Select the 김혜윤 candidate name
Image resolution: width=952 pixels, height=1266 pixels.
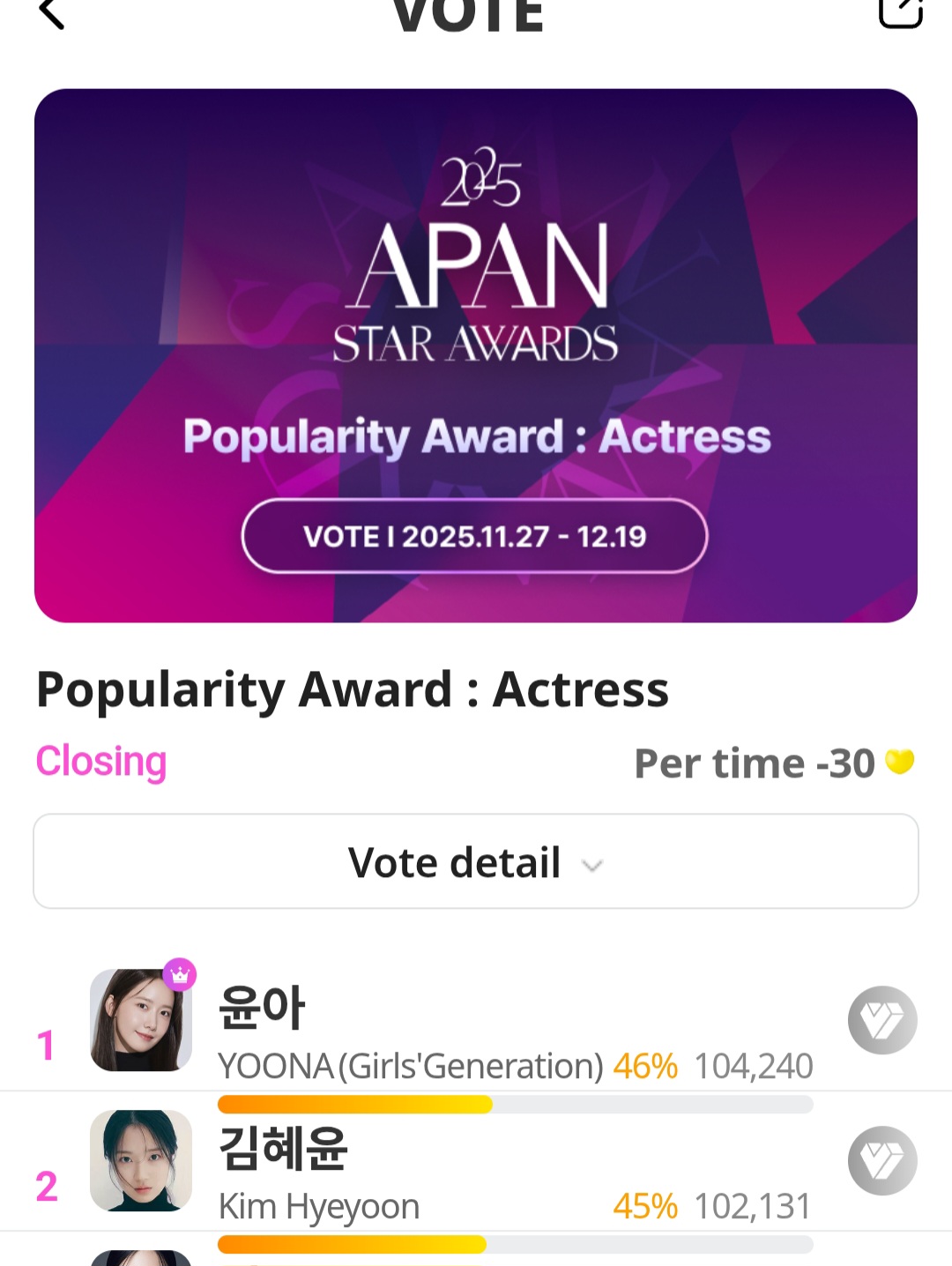(283, 1148)
